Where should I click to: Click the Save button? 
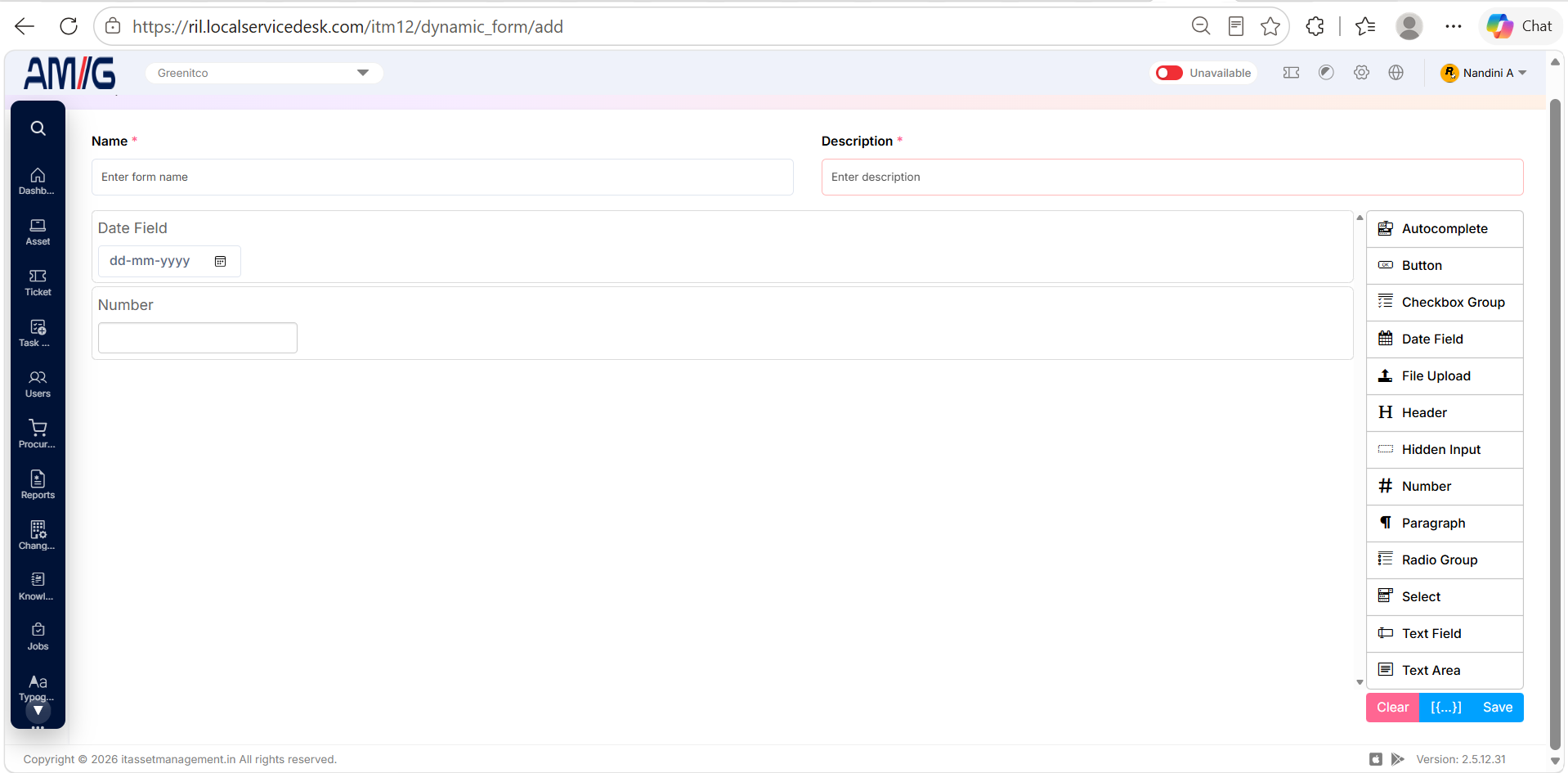coord(1498,708)
